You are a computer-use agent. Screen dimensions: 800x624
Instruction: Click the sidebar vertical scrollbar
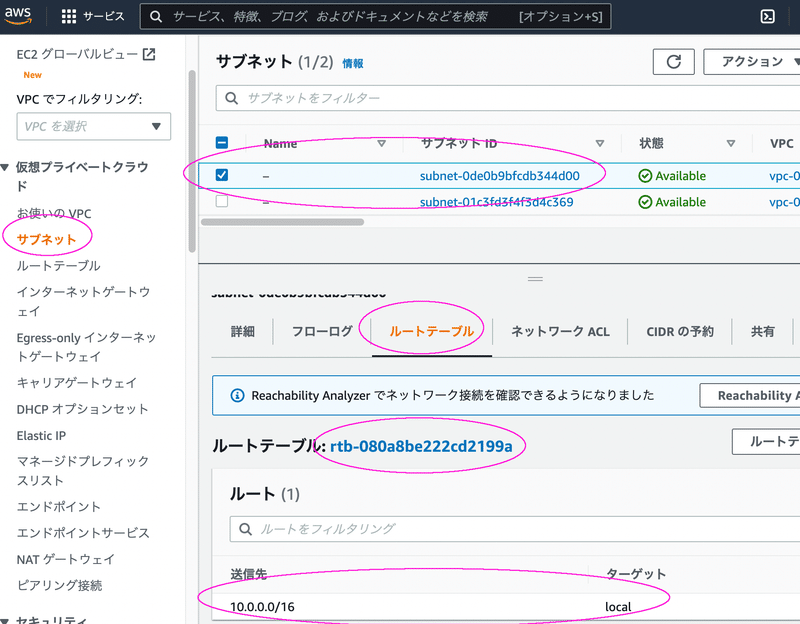[x=192, y=161]
